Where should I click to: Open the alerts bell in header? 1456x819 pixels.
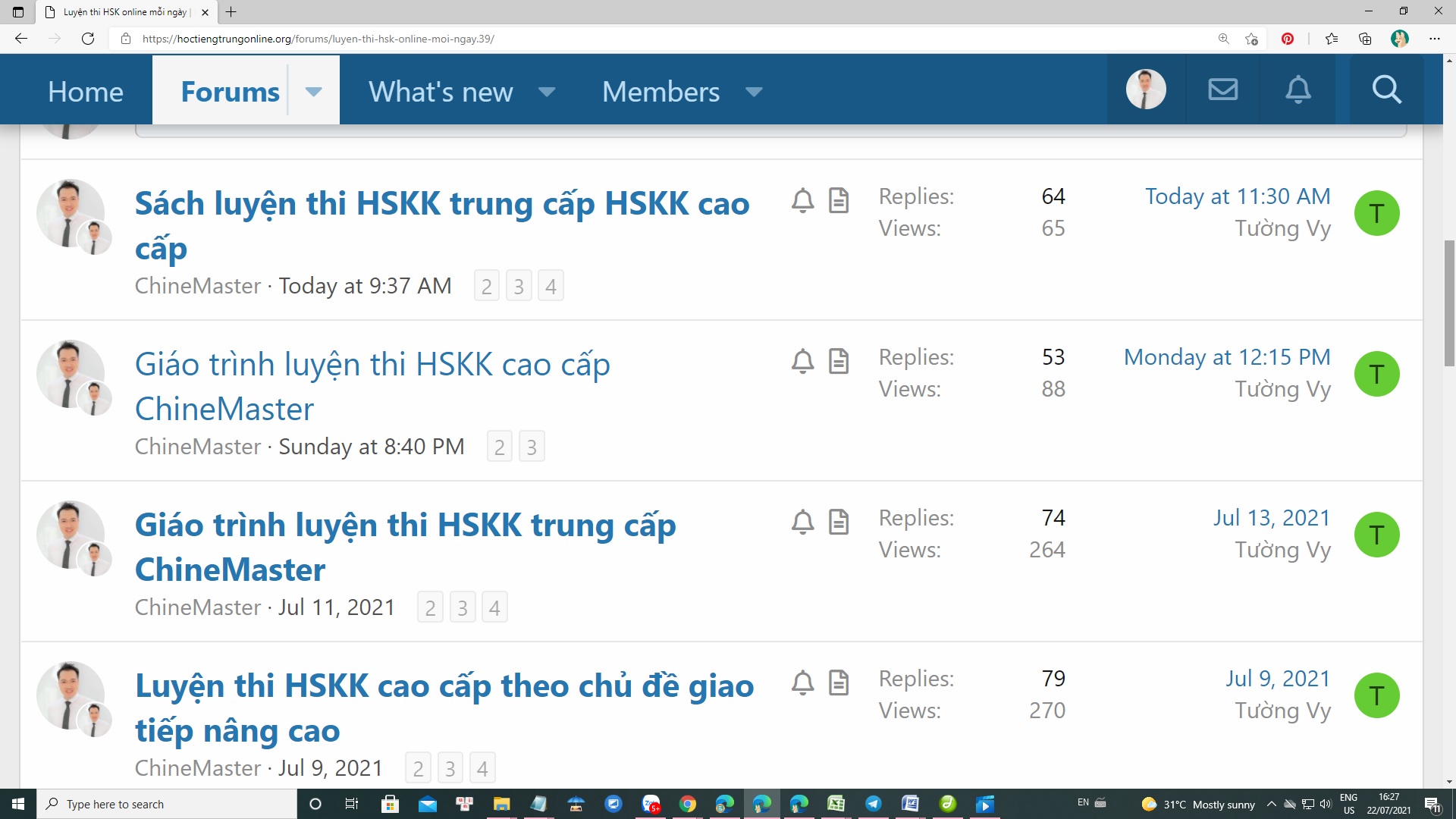click(x=1298, y=90)
